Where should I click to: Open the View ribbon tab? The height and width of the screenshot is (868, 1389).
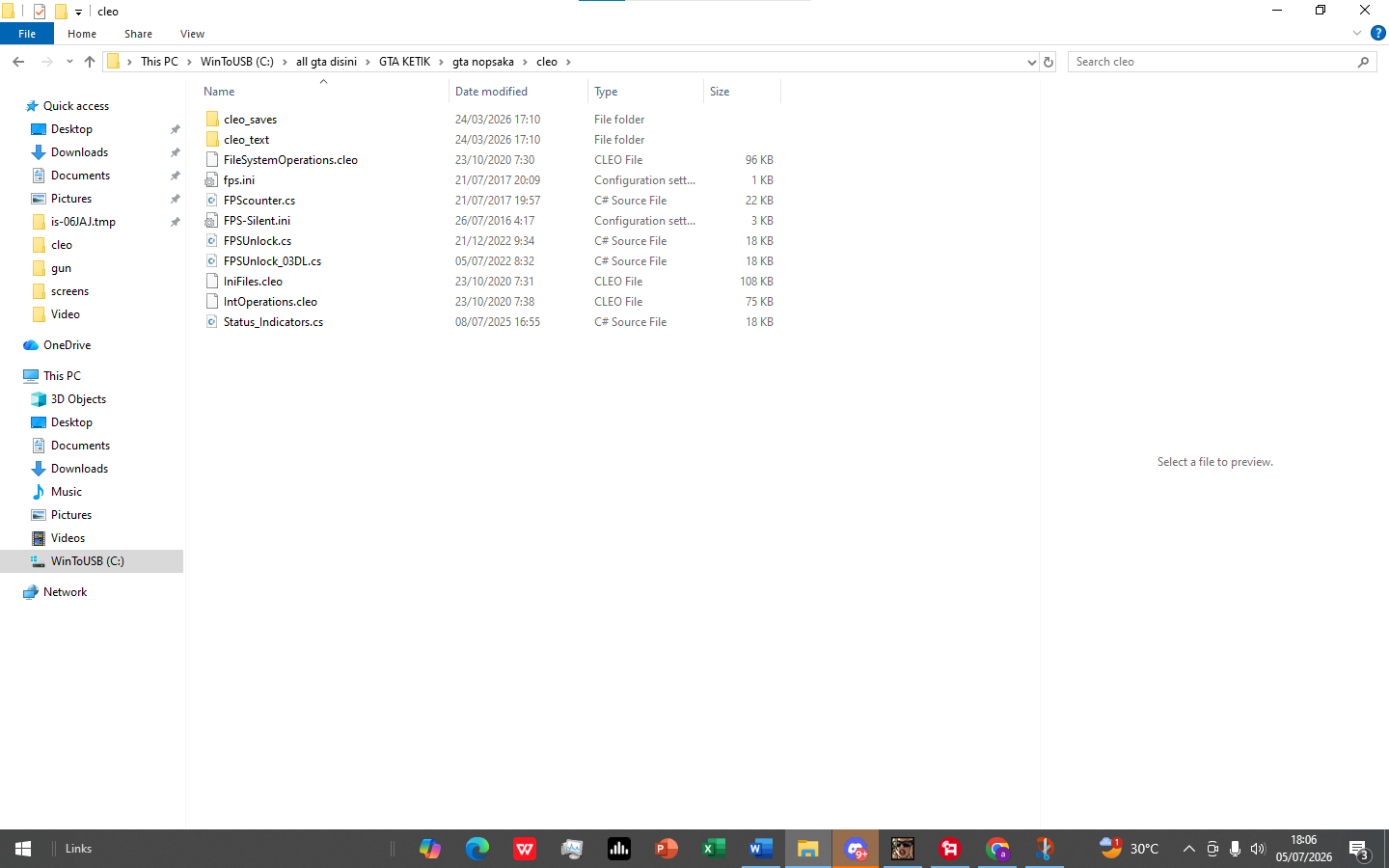(x=192, y=34)
